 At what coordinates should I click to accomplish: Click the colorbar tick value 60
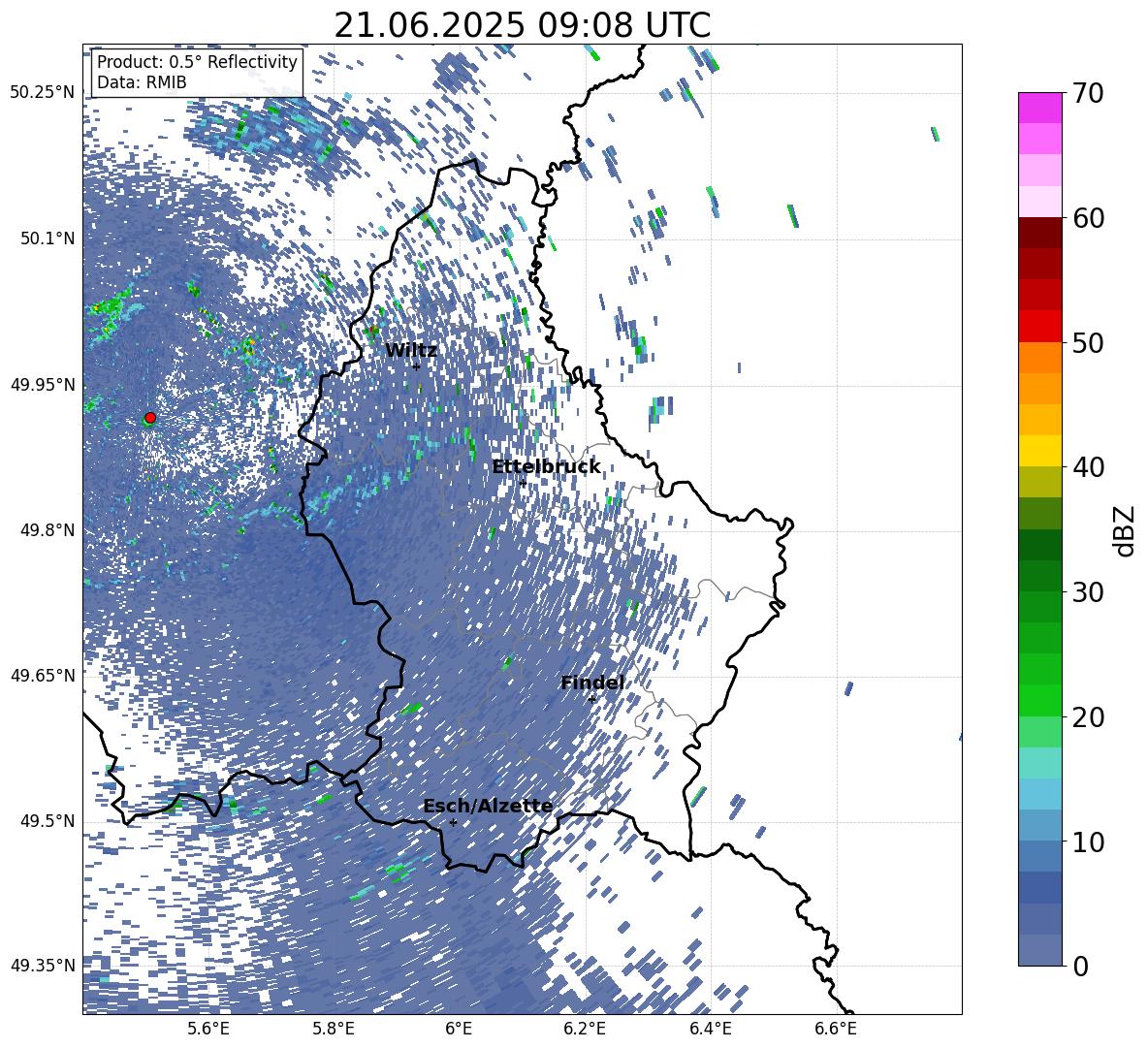pyautogui.click(x=1088, y=218)
